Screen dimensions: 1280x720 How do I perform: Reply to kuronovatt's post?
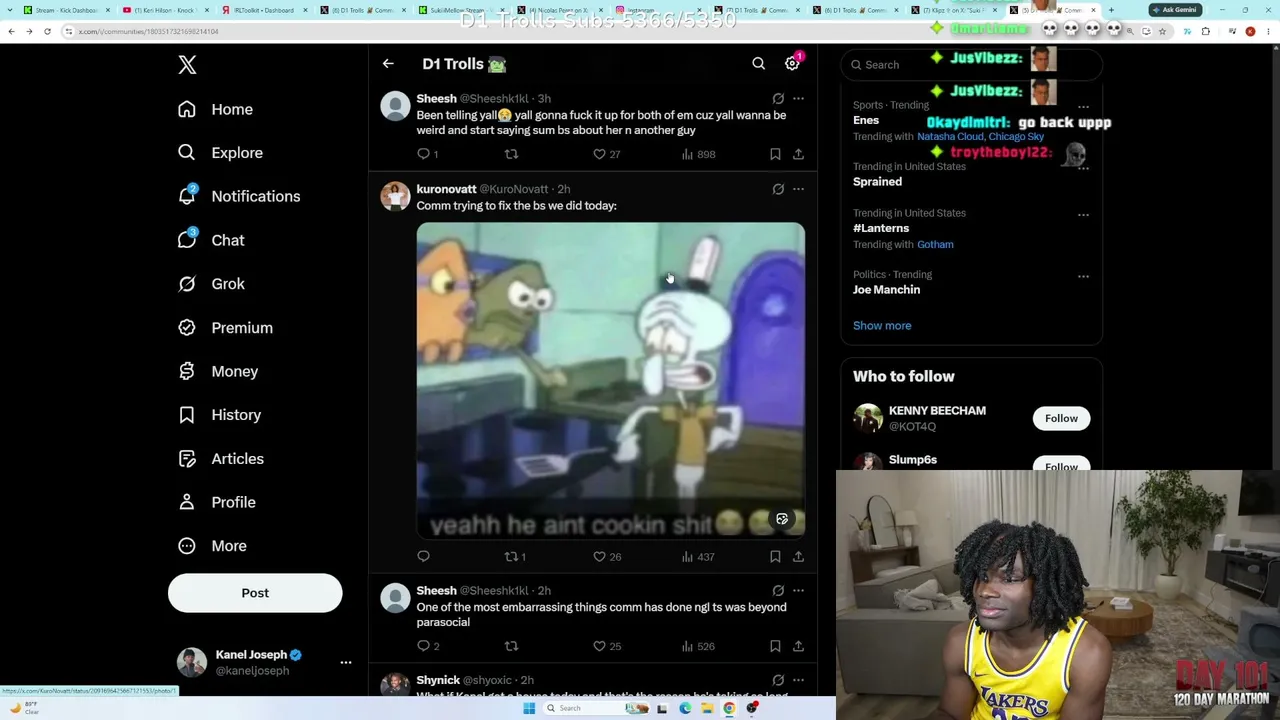click(423, 556)
